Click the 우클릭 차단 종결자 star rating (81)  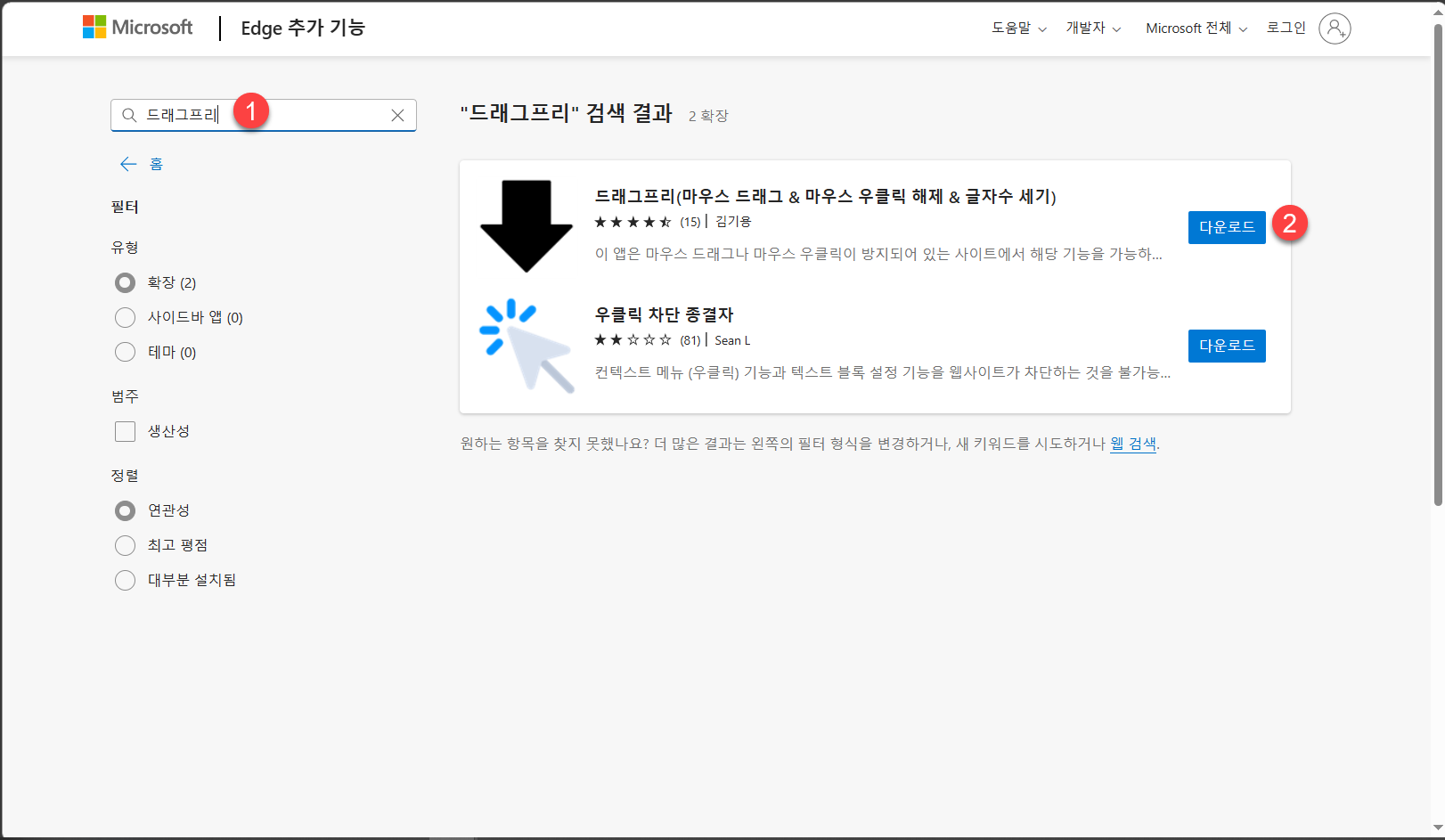[x=648, y=340]
